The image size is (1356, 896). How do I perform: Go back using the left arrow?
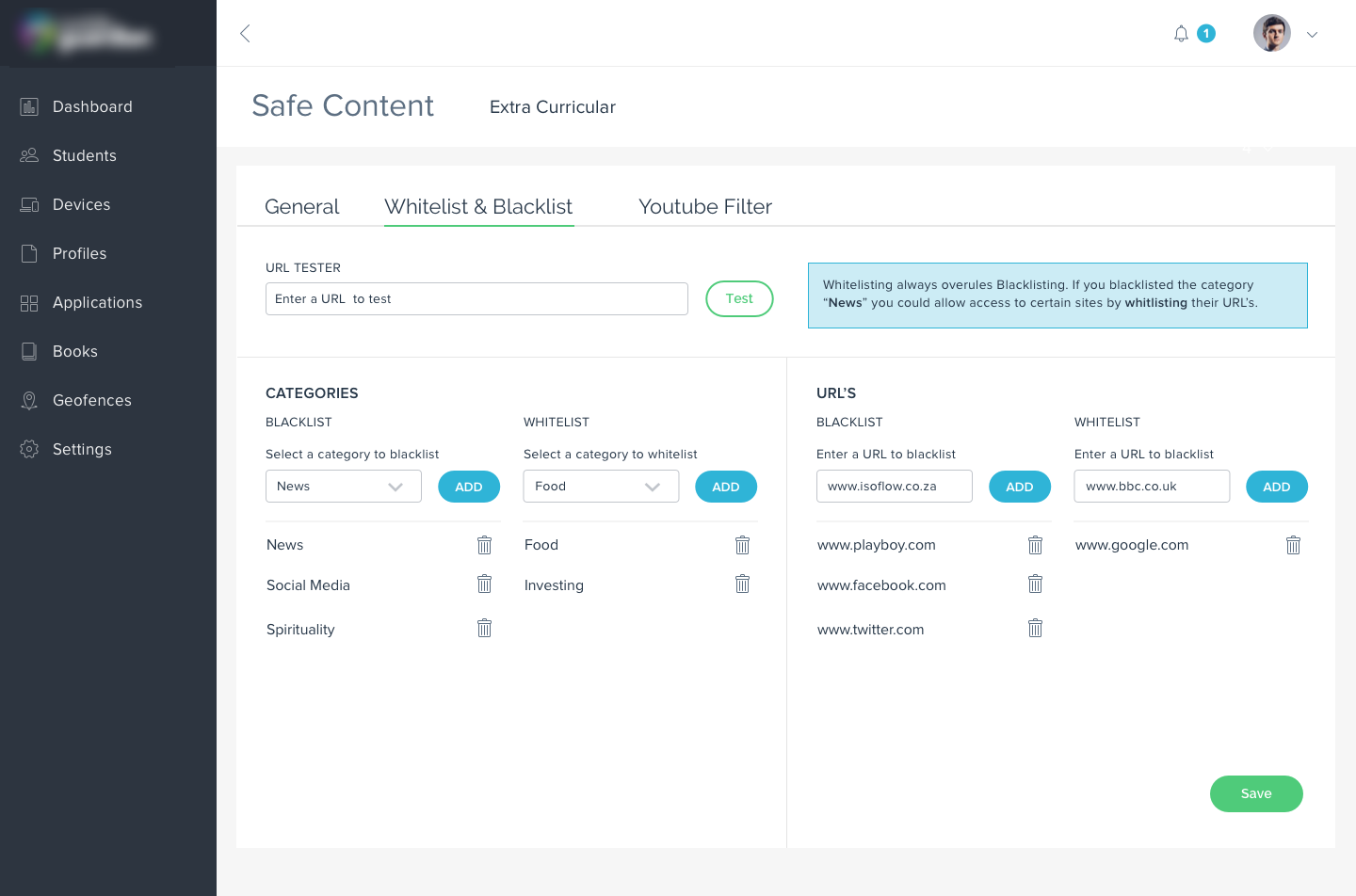pyautogui.click(x=245, y=34)
